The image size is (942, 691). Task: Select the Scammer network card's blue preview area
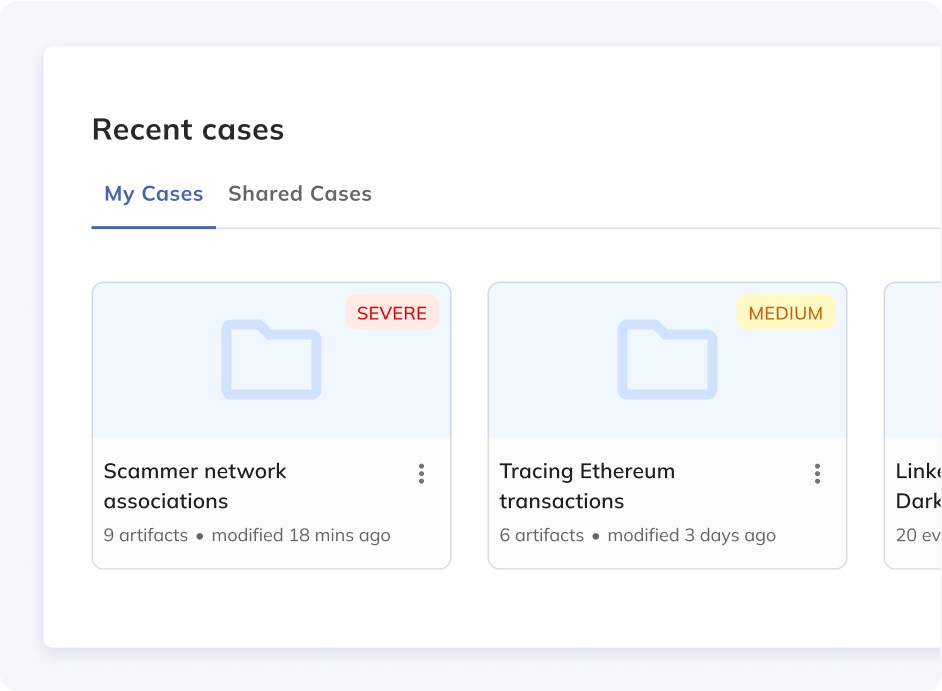pos(160,400)
